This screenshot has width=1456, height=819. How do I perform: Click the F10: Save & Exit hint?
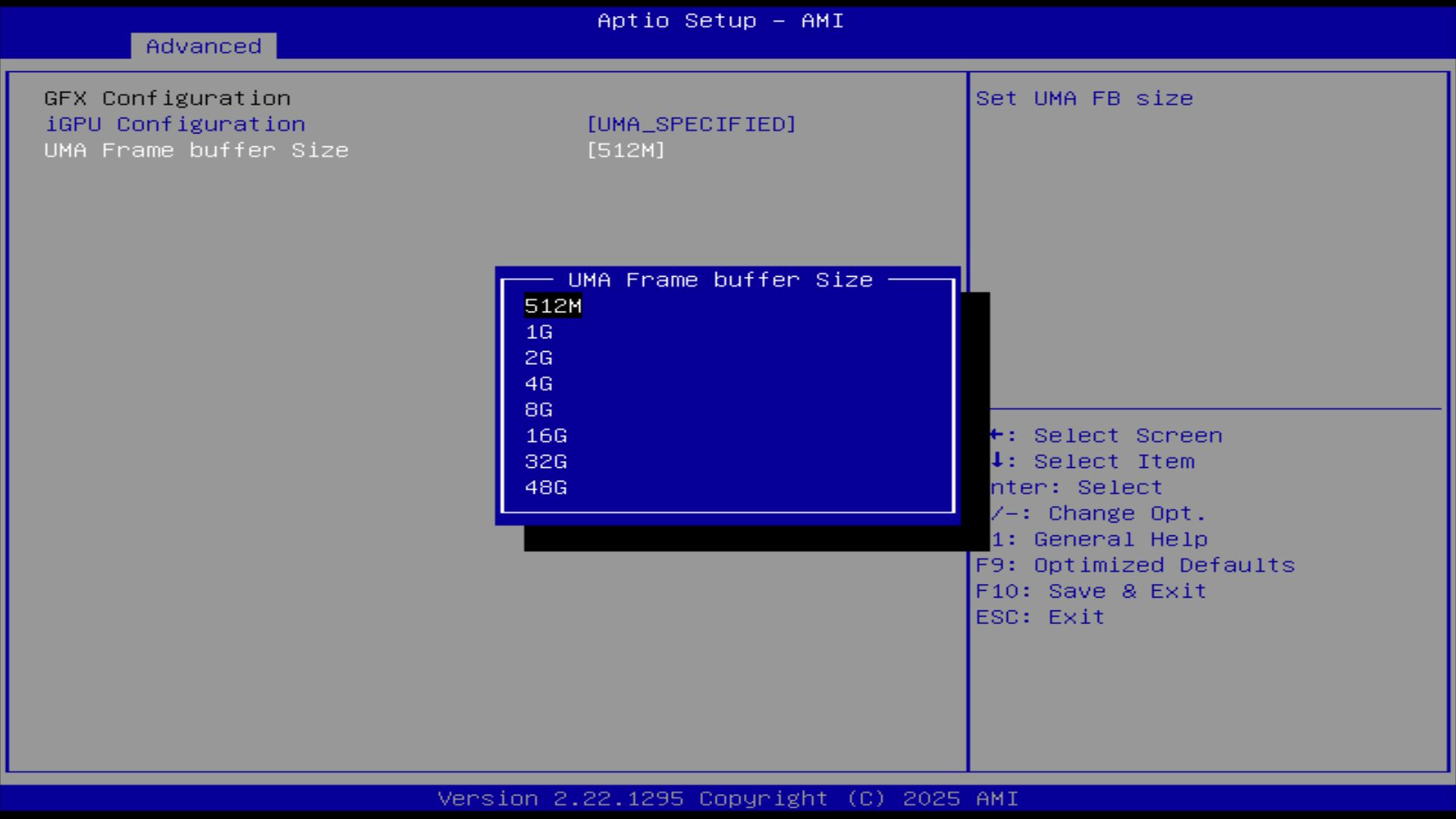pos(1090,591)
